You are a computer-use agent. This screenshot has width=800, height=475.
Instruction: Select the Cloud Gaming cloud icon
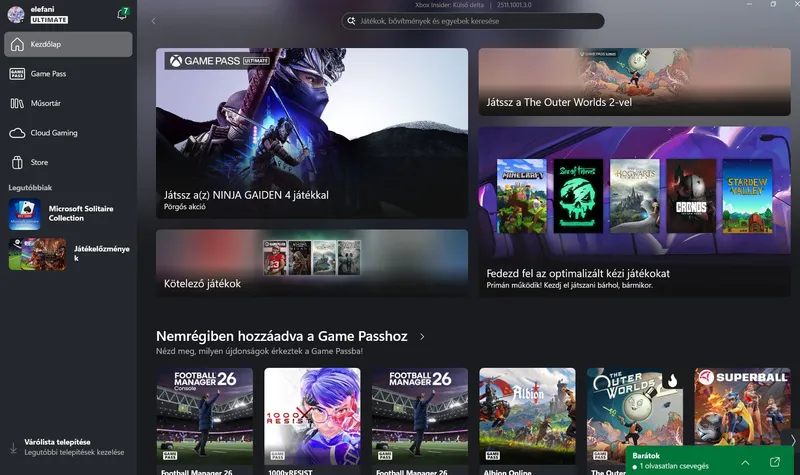(17, 133)
